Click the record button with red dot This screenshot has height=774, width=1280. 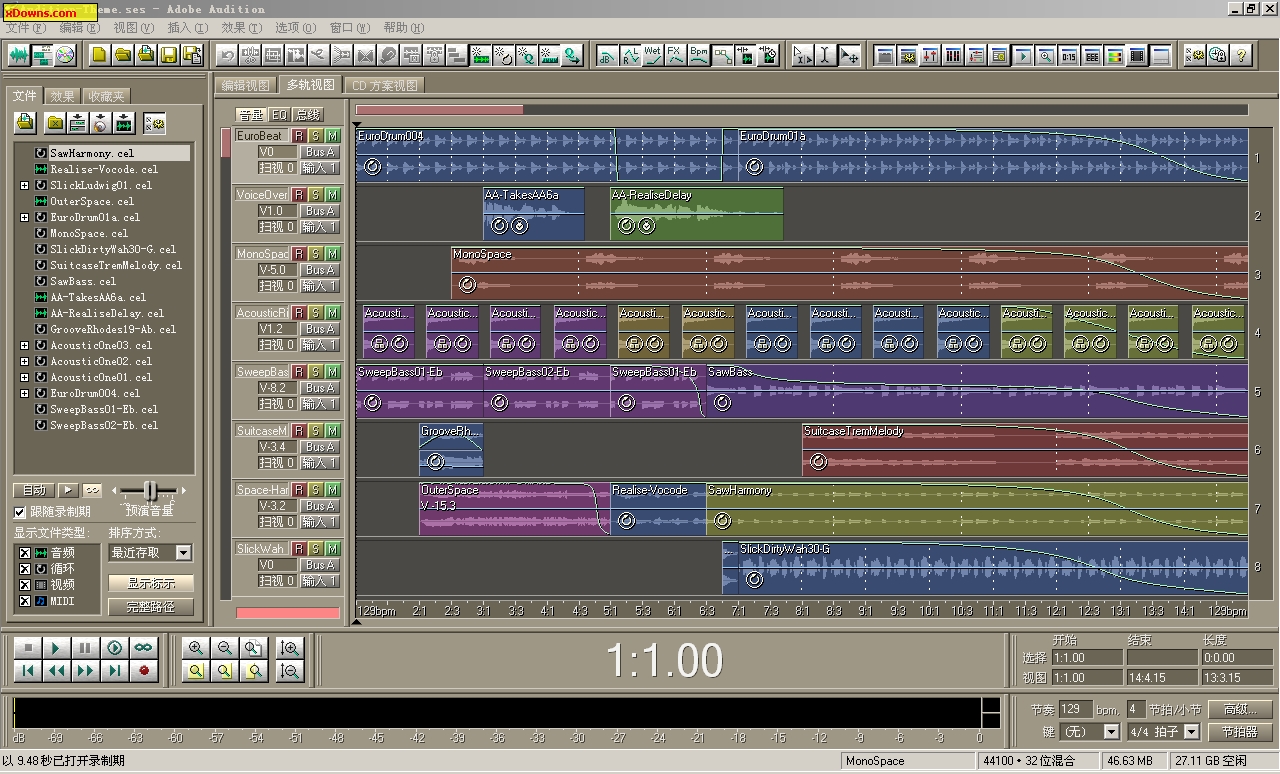pyautogui.click(x=144, y=671)
